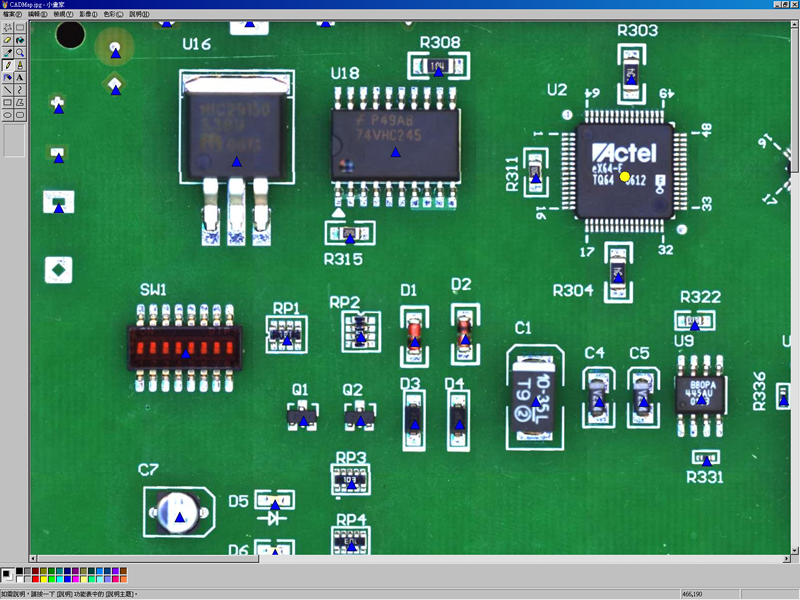Open the 影像 (Image) menu
This screenshot has width=800, height=600.
click(88, 14)
